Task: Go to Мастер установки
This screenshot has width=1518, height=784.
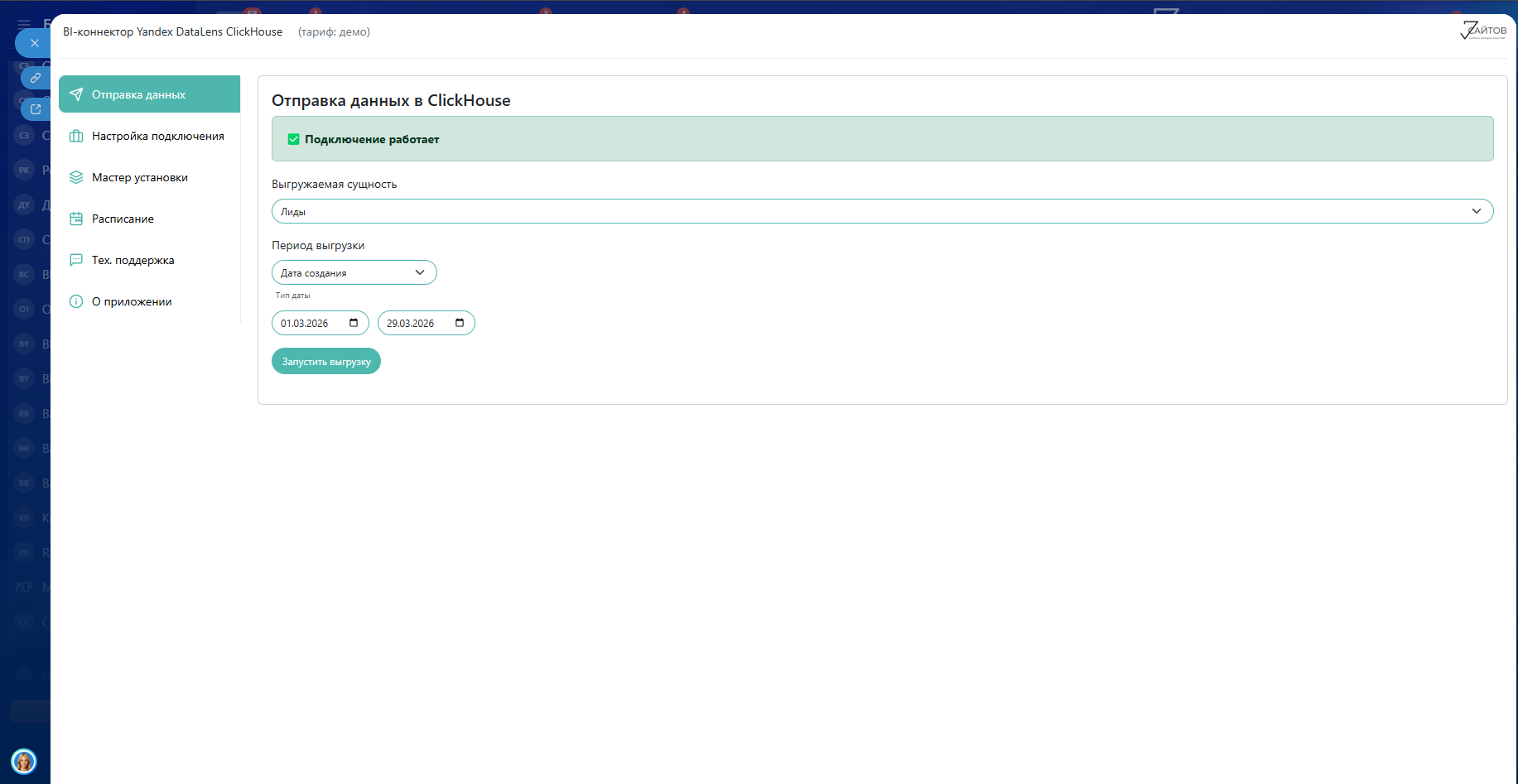Action: point(149,177)
